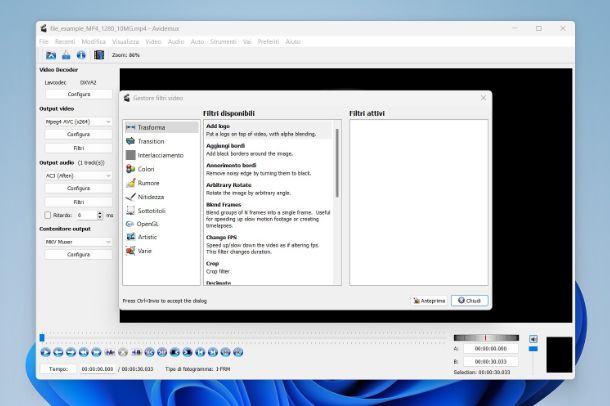Screen dimensions: 610x406
Task: Click the last round icon in playback row
Action: (x=238, y=352)
